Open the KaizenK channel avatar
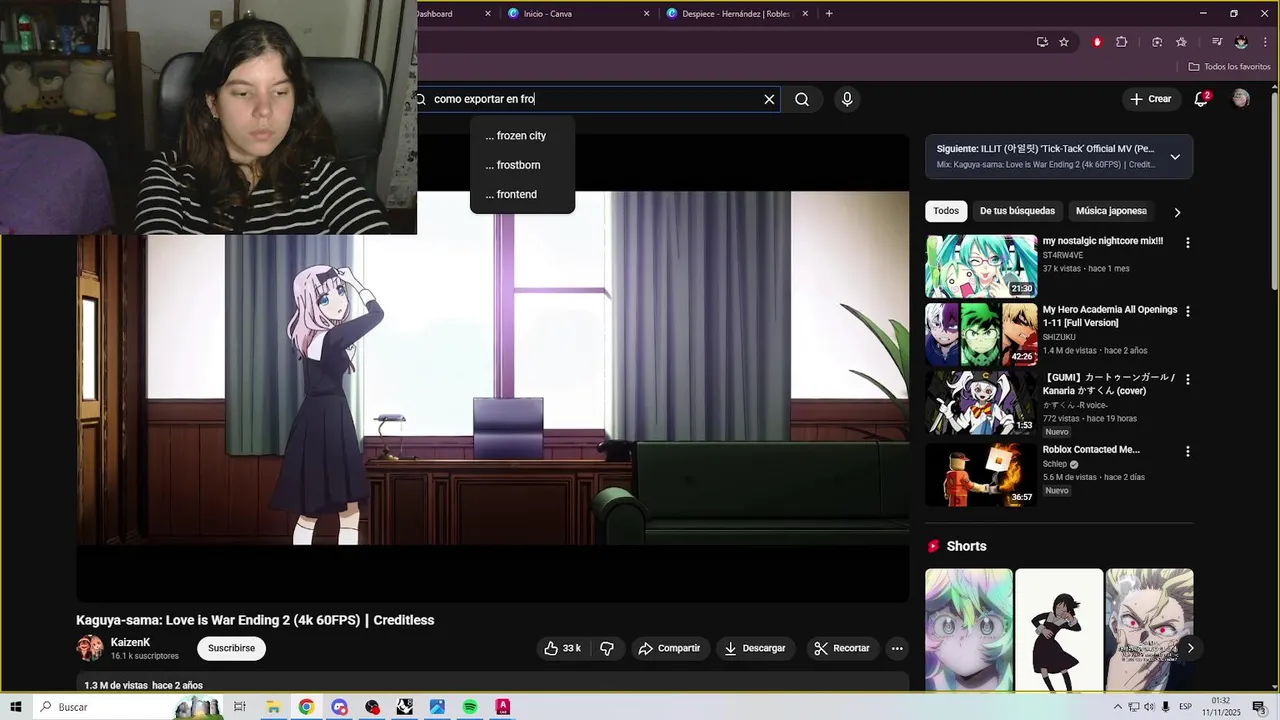1280x720 pixels. tap(90, 648)
